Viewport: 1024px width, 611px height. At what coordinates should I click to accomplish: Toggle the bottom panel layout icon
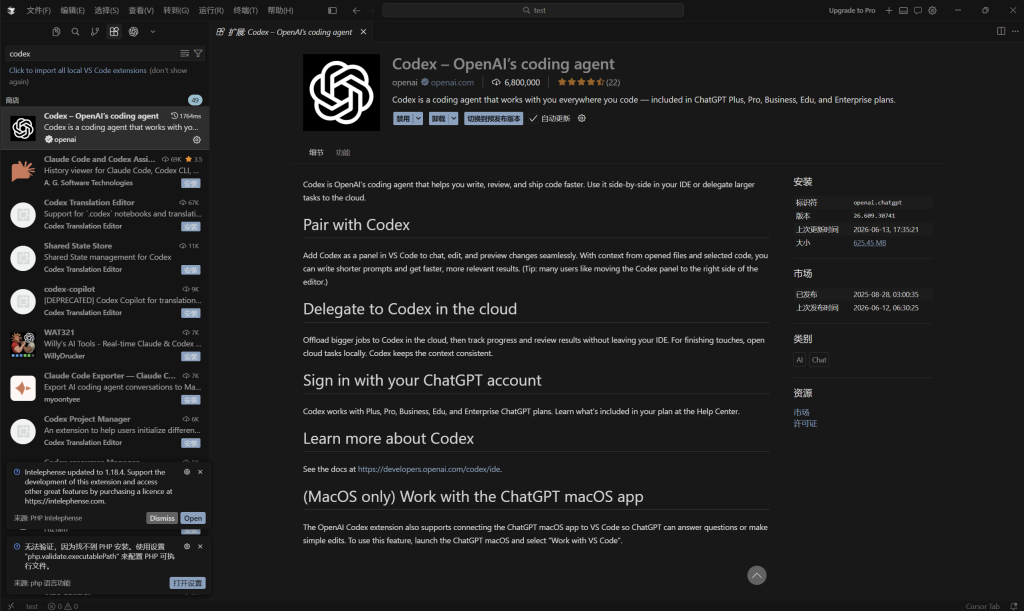[903, 10]
